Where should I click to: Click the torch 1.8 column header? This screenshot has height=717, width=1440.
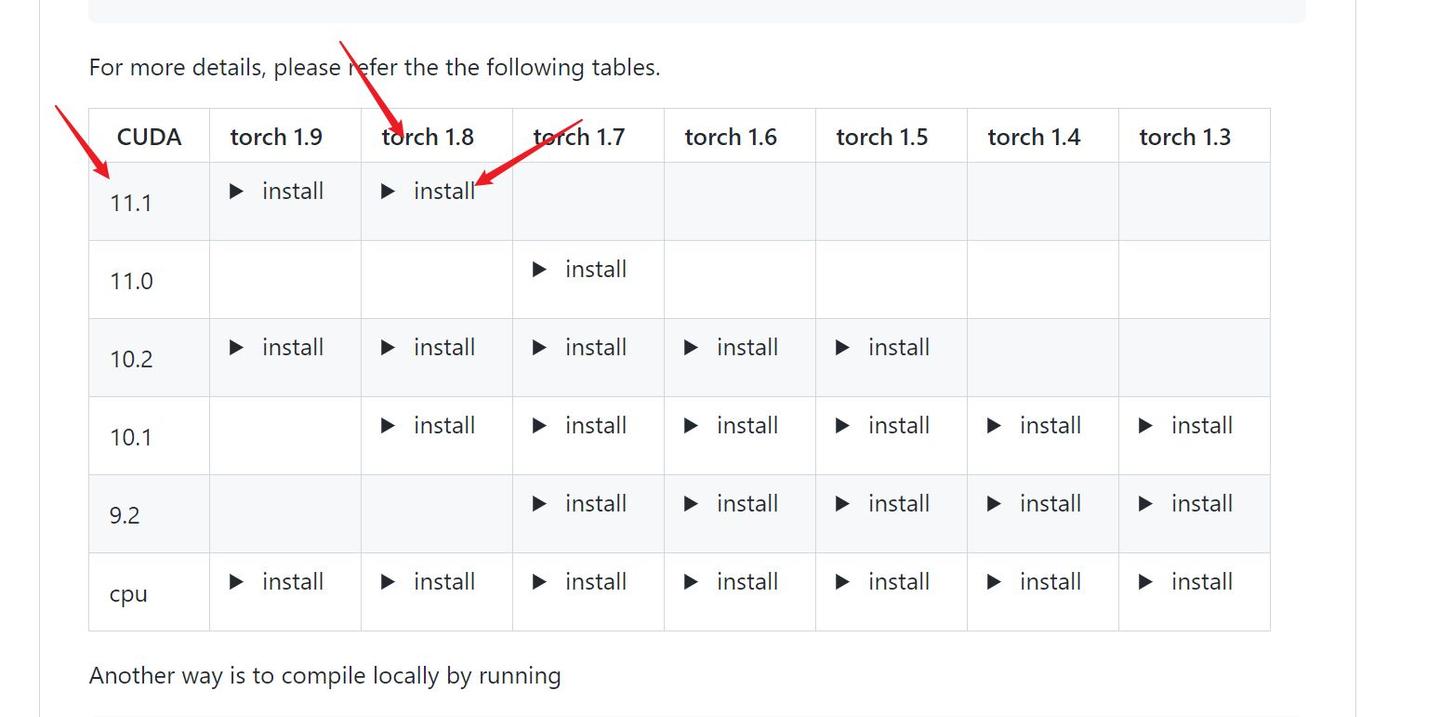pyautogui.click(x=428, y=137)
